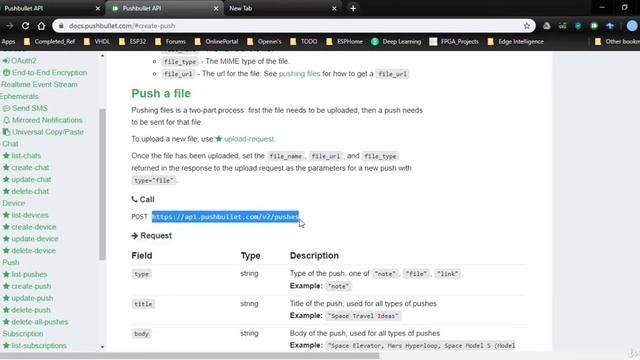Open the list-subscriptions API entry

pyautogui.click(x=34, y=345)
